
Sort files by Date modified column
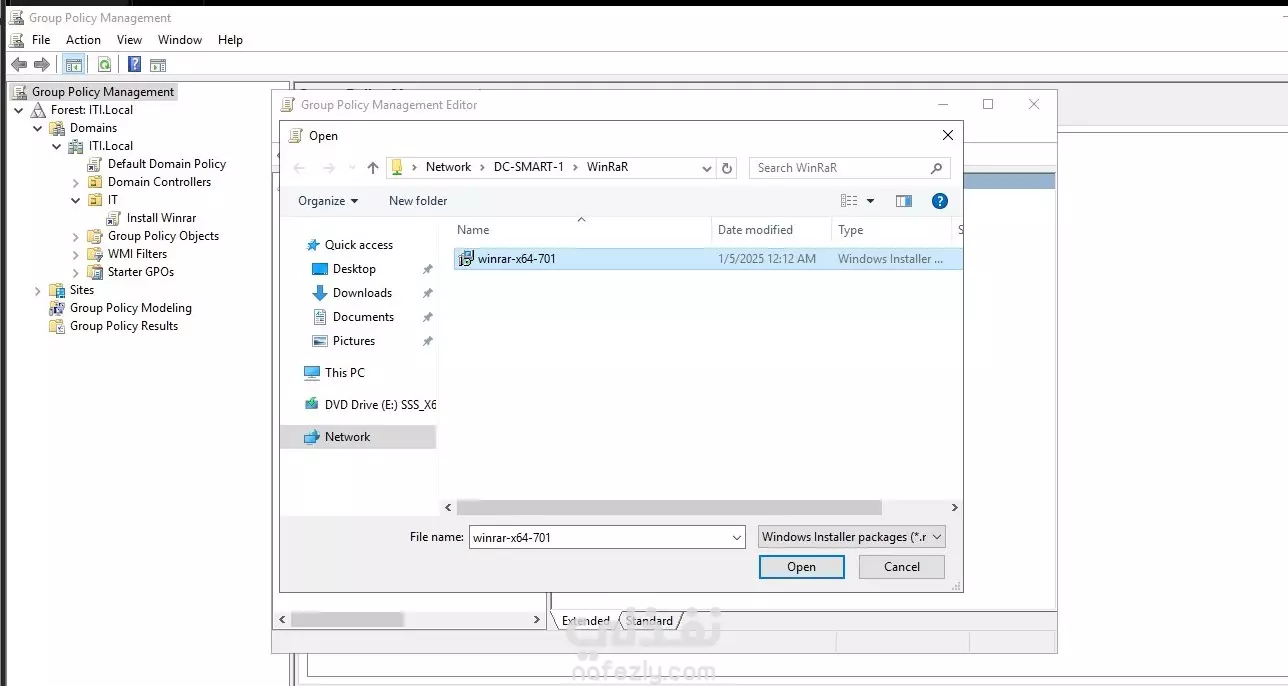click(771, 230)
